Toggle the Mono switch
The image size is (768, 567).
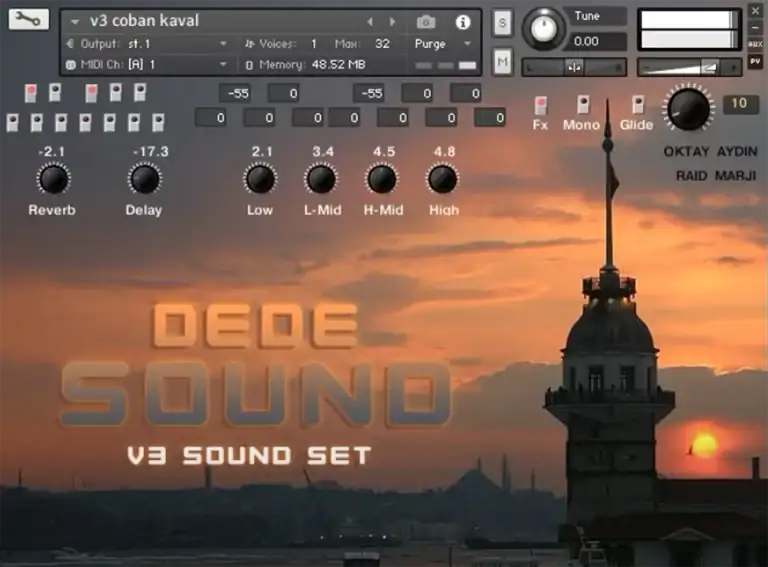click(x=583, y=105)
